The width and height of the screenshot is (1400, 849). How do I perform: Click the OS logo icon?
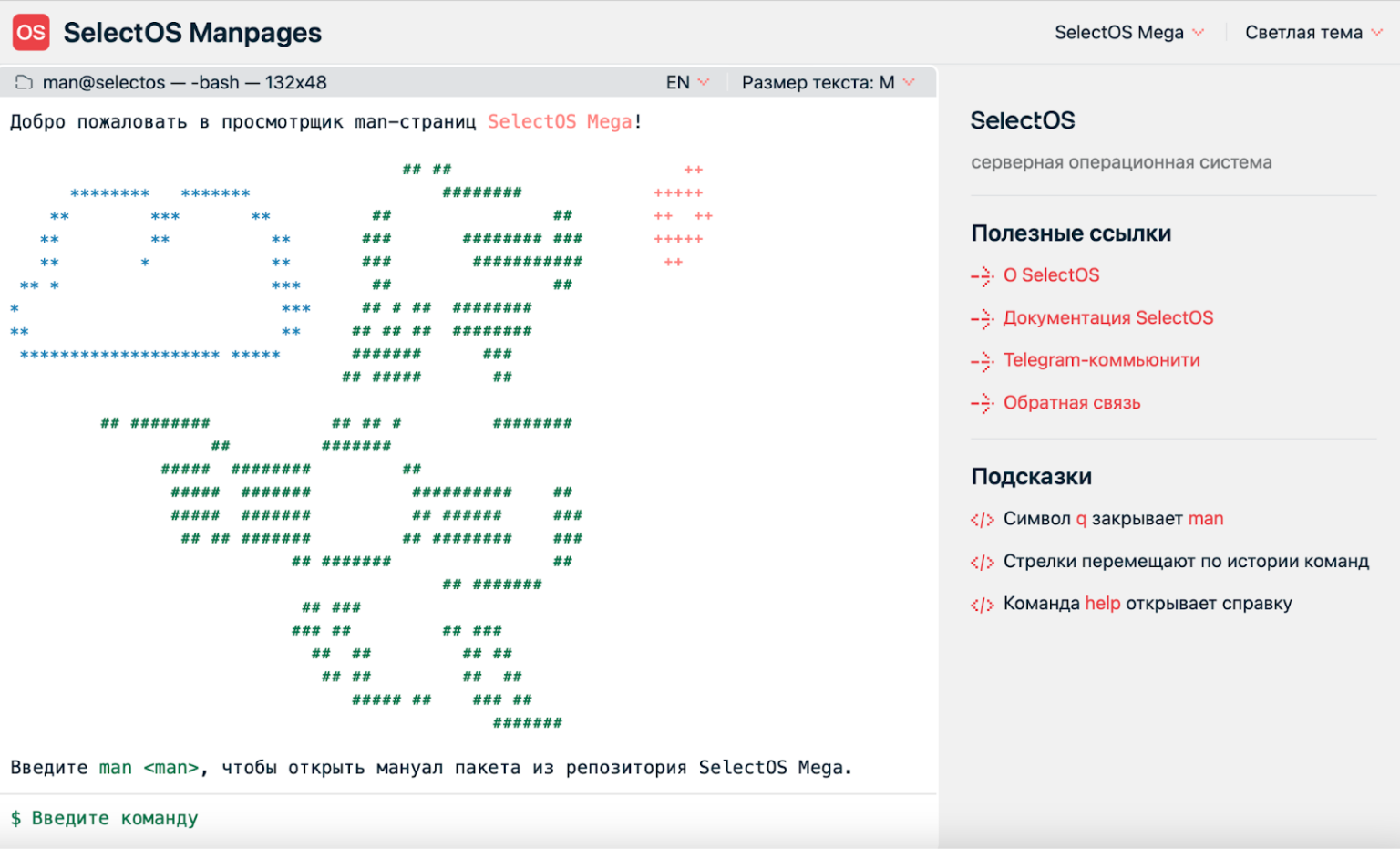click(30, 33)
